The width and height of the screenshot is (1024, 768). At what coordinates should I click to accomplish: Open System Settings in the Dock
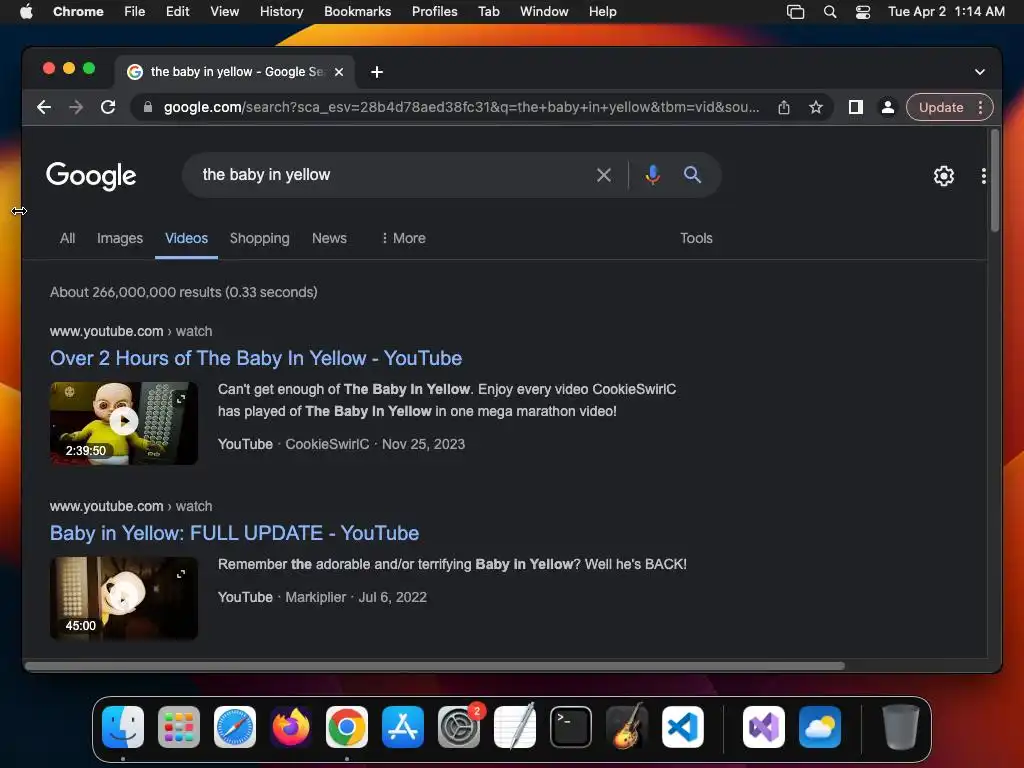click(458, 727)
